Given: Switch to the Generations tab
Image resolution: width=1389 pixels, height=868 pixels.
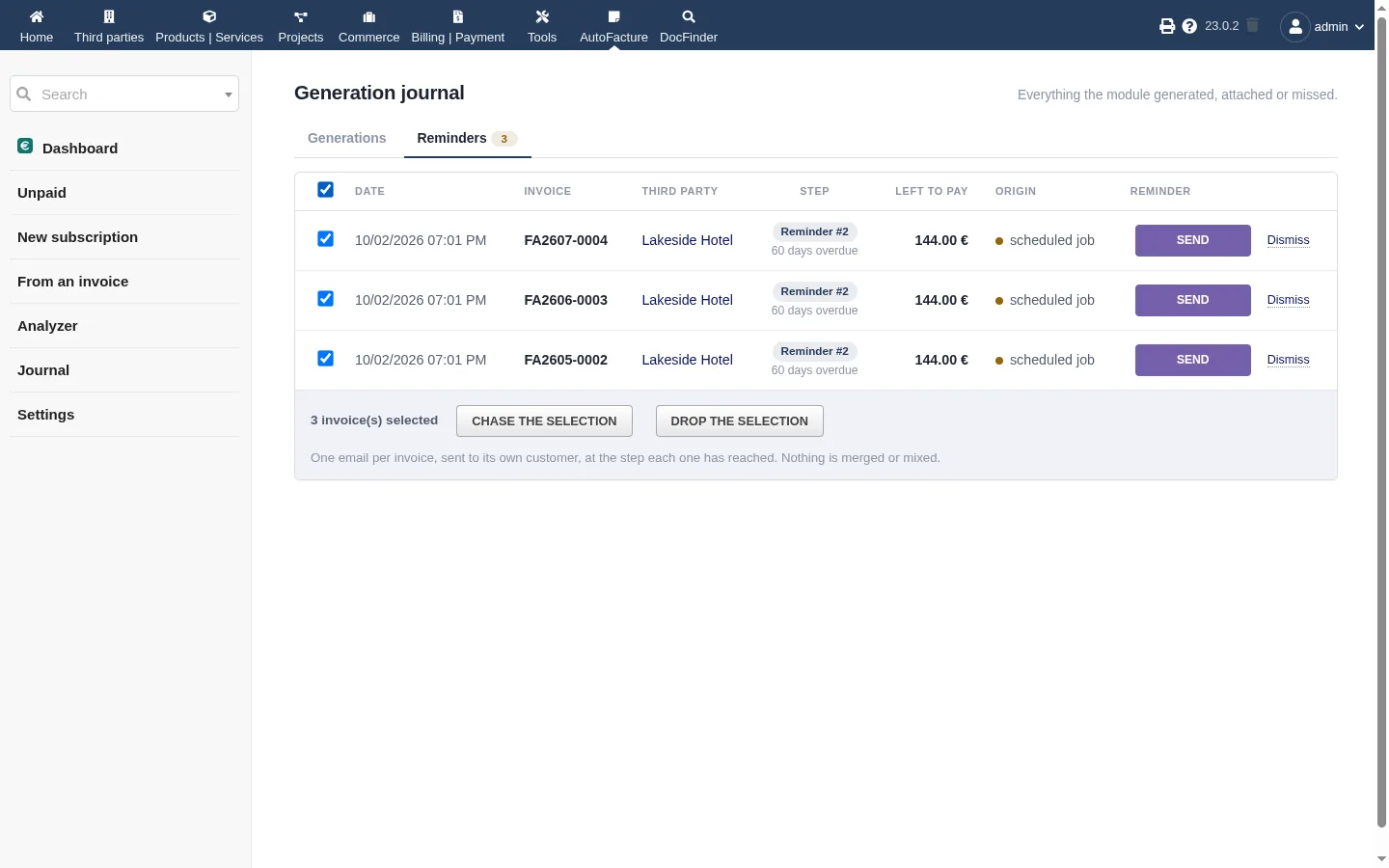Looking at the screenshot, I should pyautogui.click(x=347, y=138).
